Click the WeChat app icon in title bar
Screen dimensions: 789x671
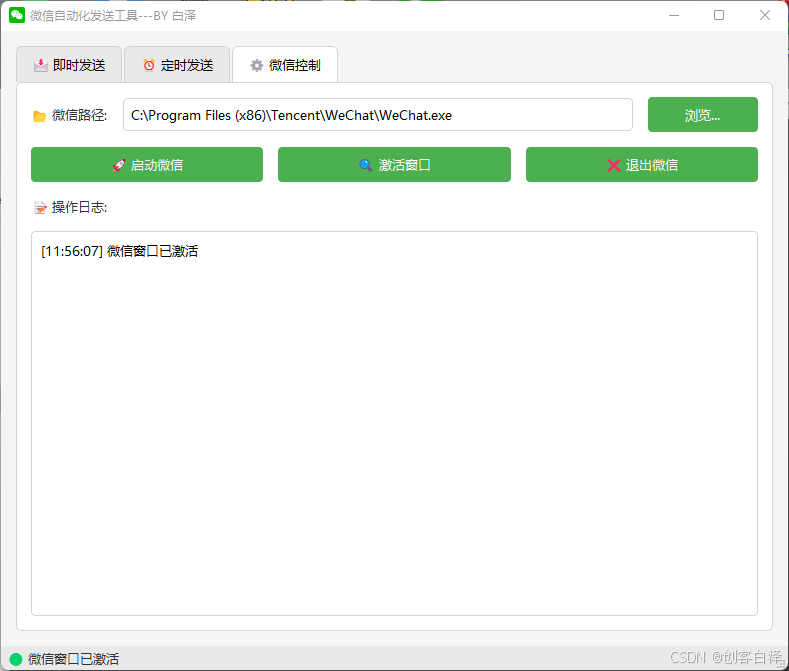17,15
